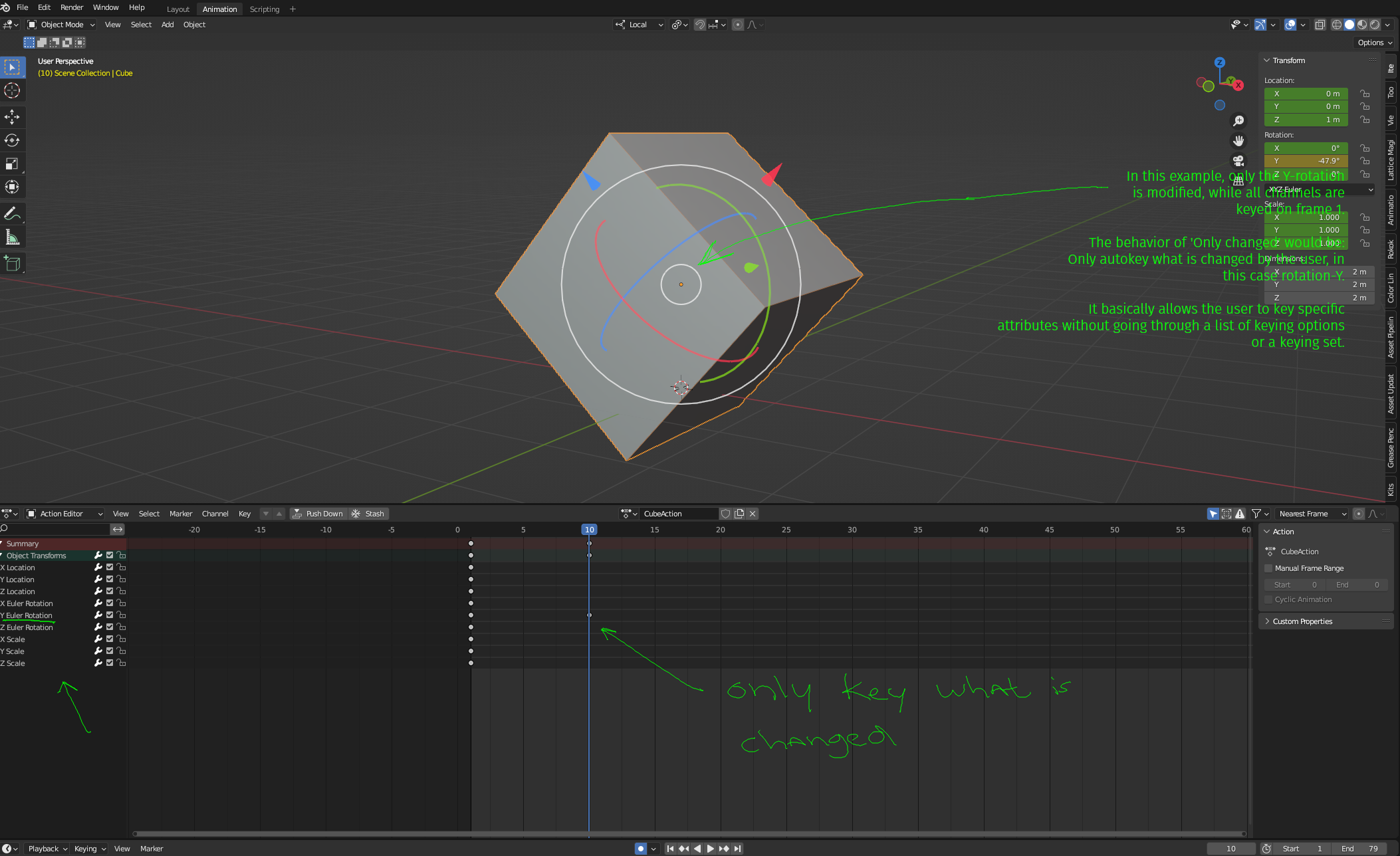Open the Object Mode dropdown
This screenshot has height=856, width=1400.
61,25
